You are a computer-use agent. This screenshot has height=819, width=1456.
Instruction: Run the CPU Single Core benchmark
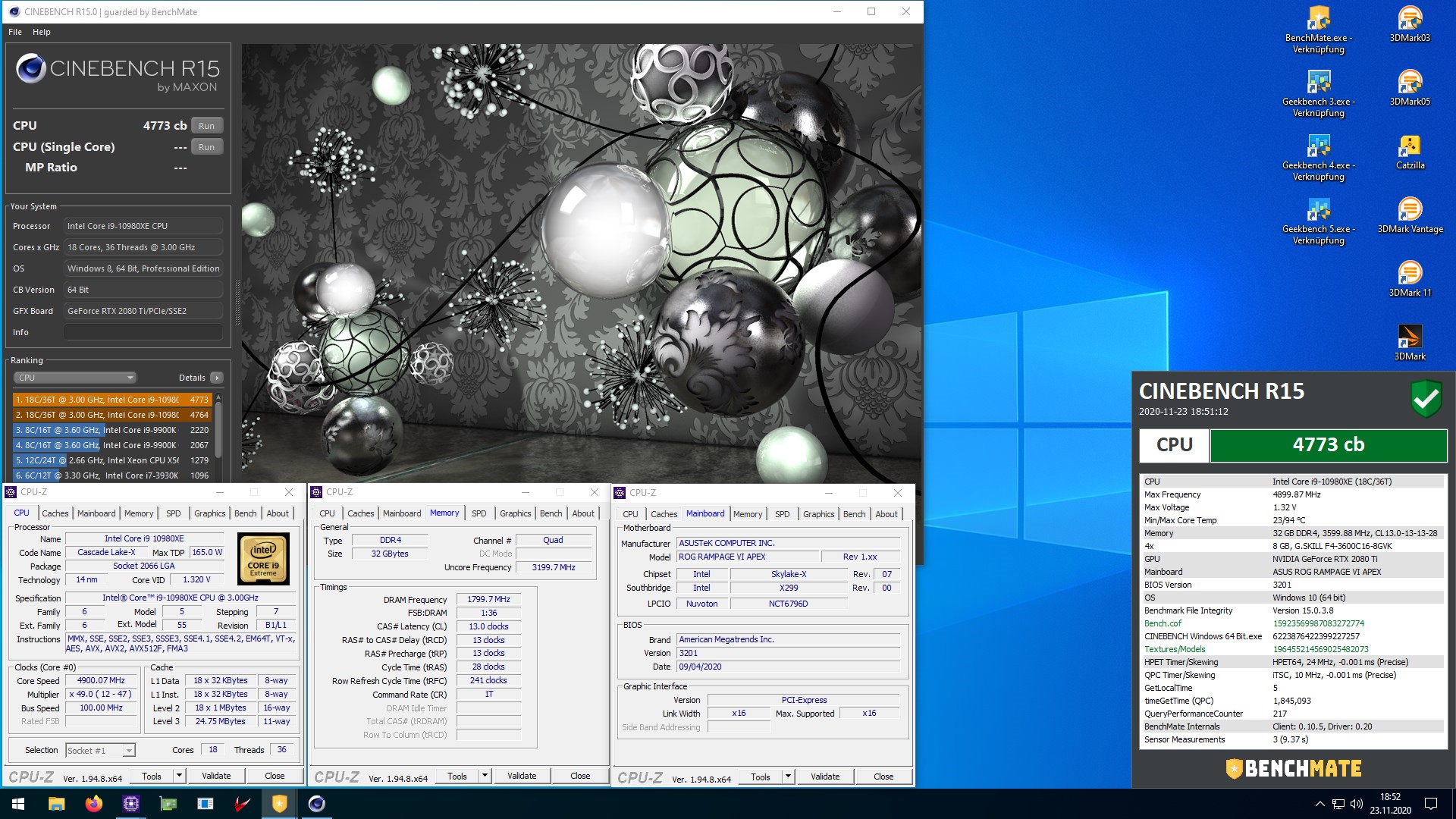coord(207,147)
